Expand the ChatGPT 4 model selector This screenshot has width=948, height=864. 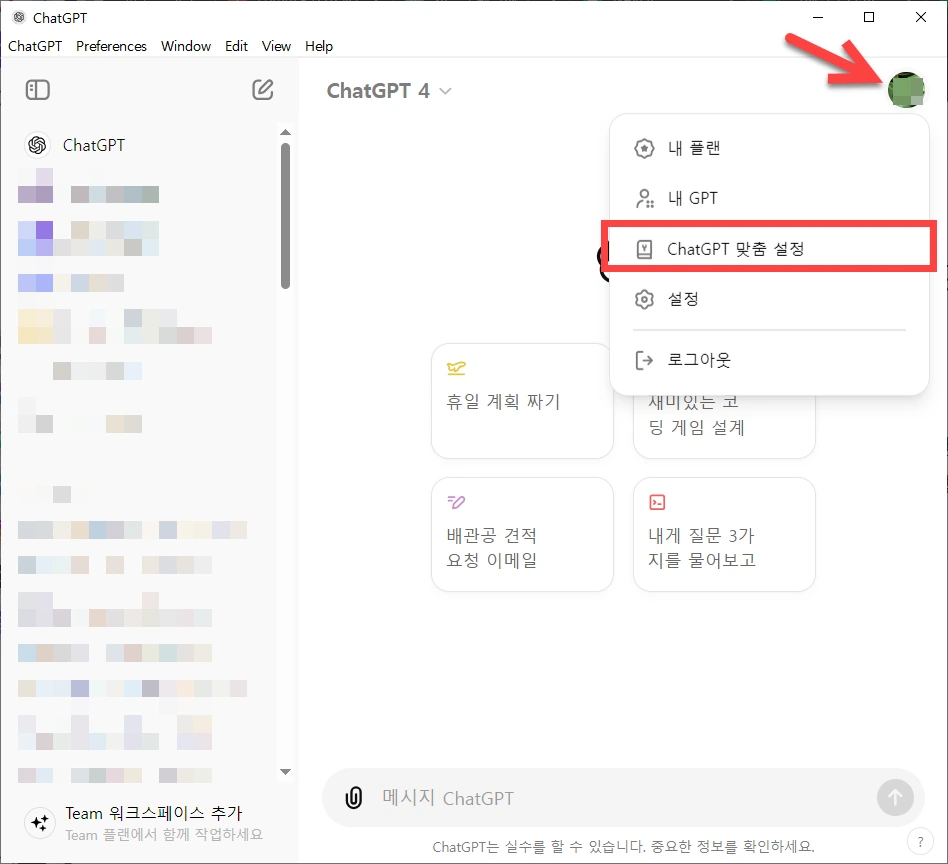point(389,91)
